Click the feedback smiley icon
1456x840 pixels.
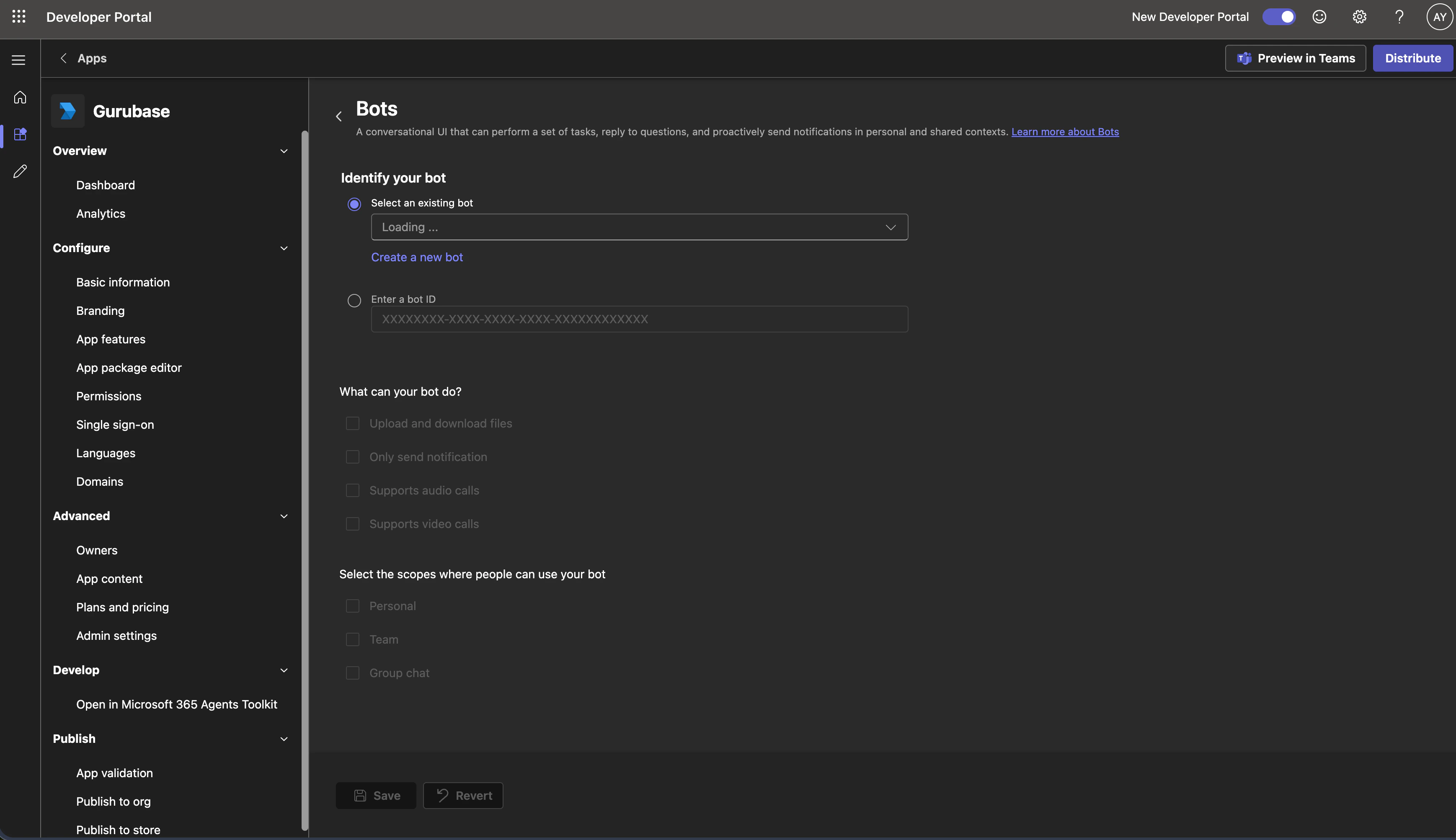tap(1319, 17)
